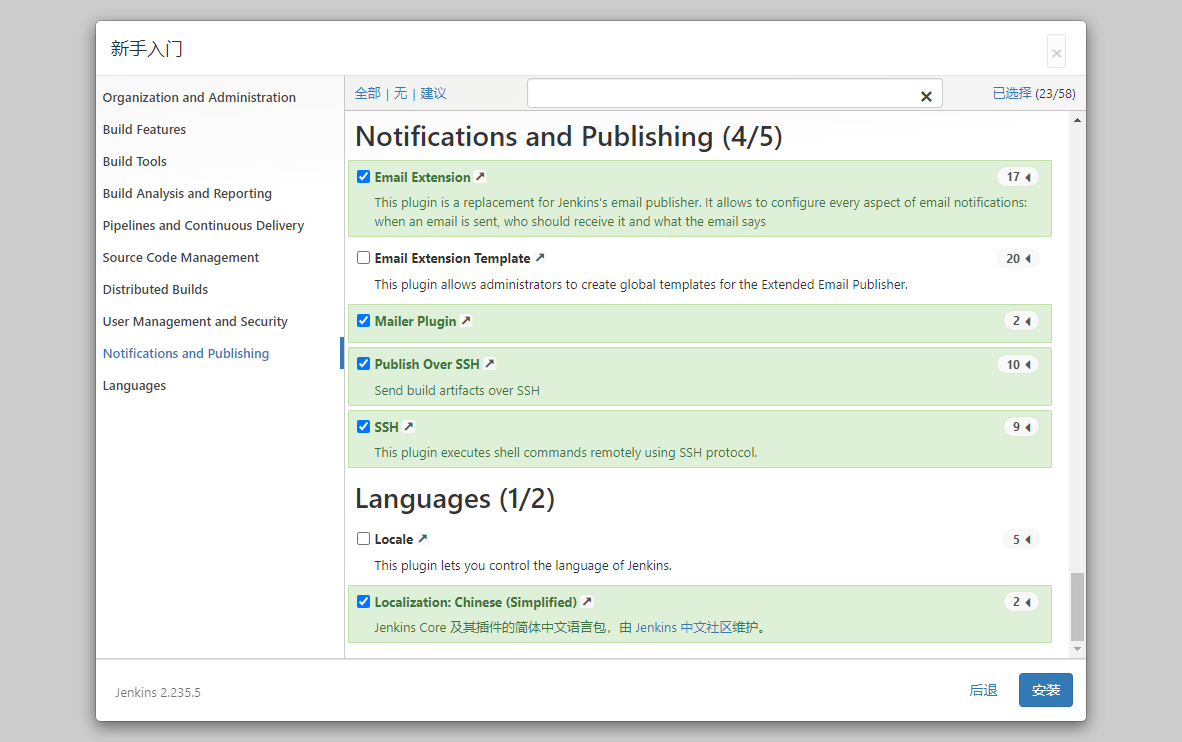Uncheck Localization: Chinese (Simplified) checkbox
1182x742 pixels.
pyautogui.click(x=363, y=602)
